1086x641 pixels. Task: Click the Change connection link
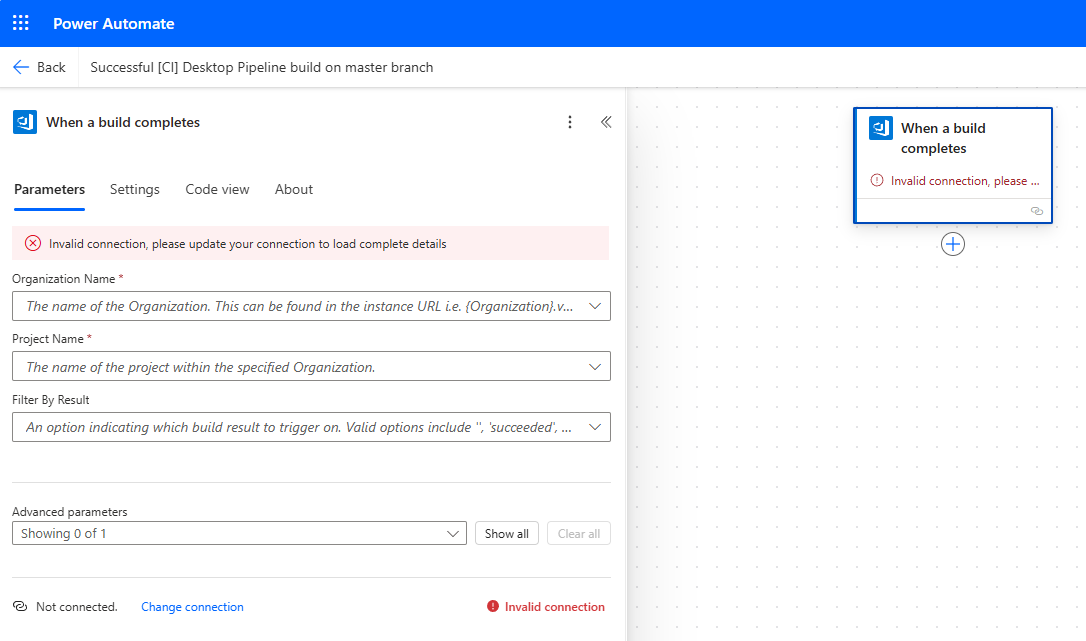[x=192, y=607]
